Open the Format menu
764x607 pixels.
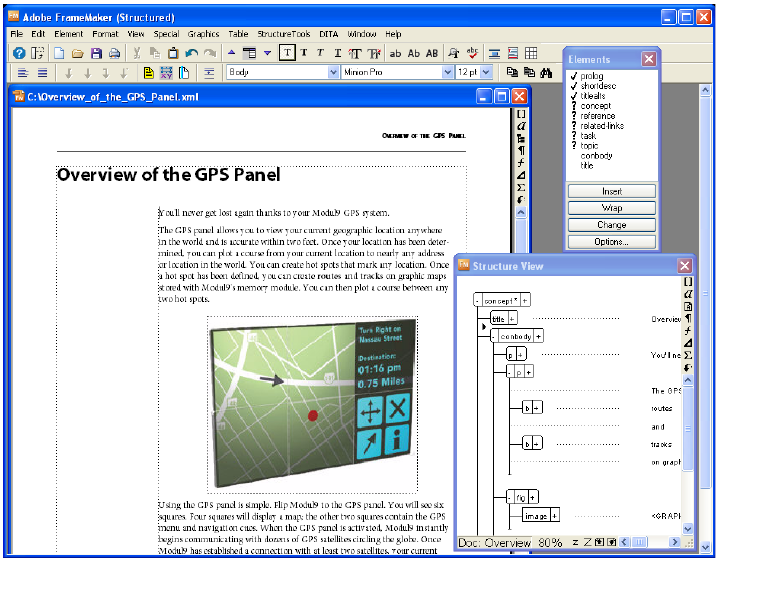[105, 34]
